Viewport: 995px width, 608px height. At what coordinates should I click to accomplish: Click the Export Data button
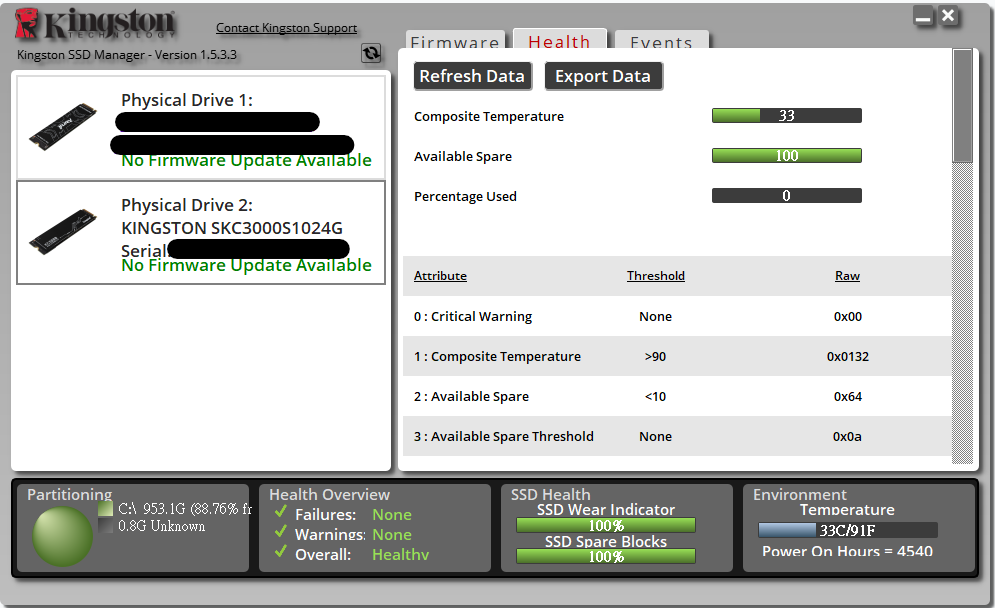(603, 76)
